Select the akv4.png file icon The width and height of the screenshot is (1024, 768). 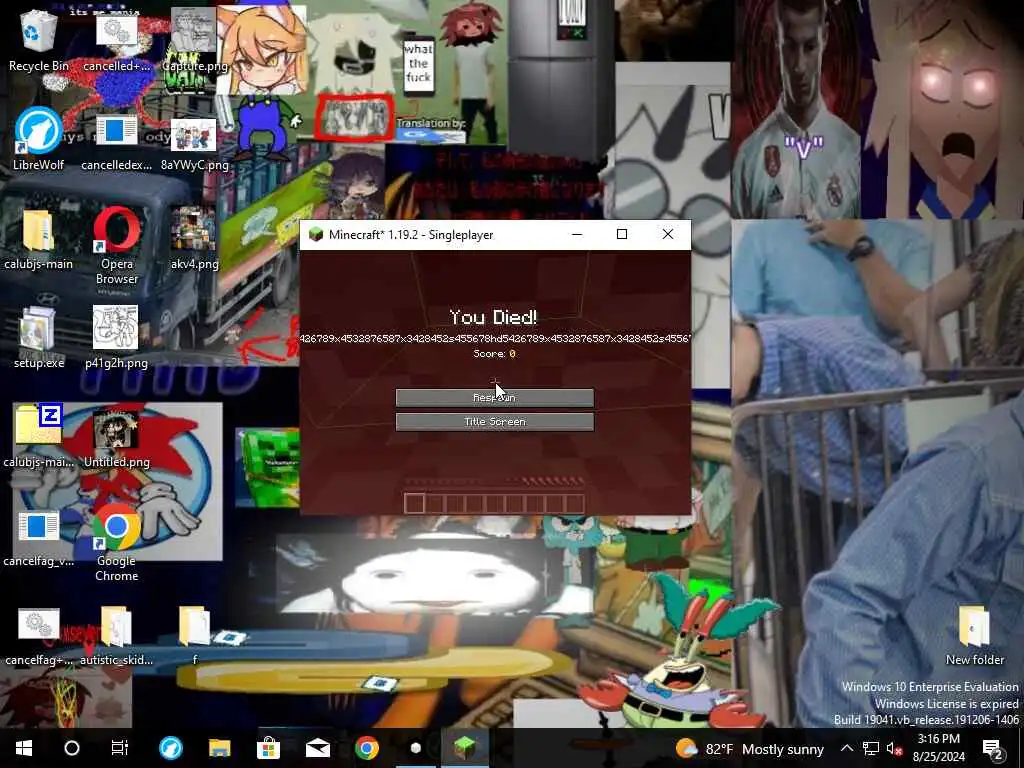click(x=194, y=238)
